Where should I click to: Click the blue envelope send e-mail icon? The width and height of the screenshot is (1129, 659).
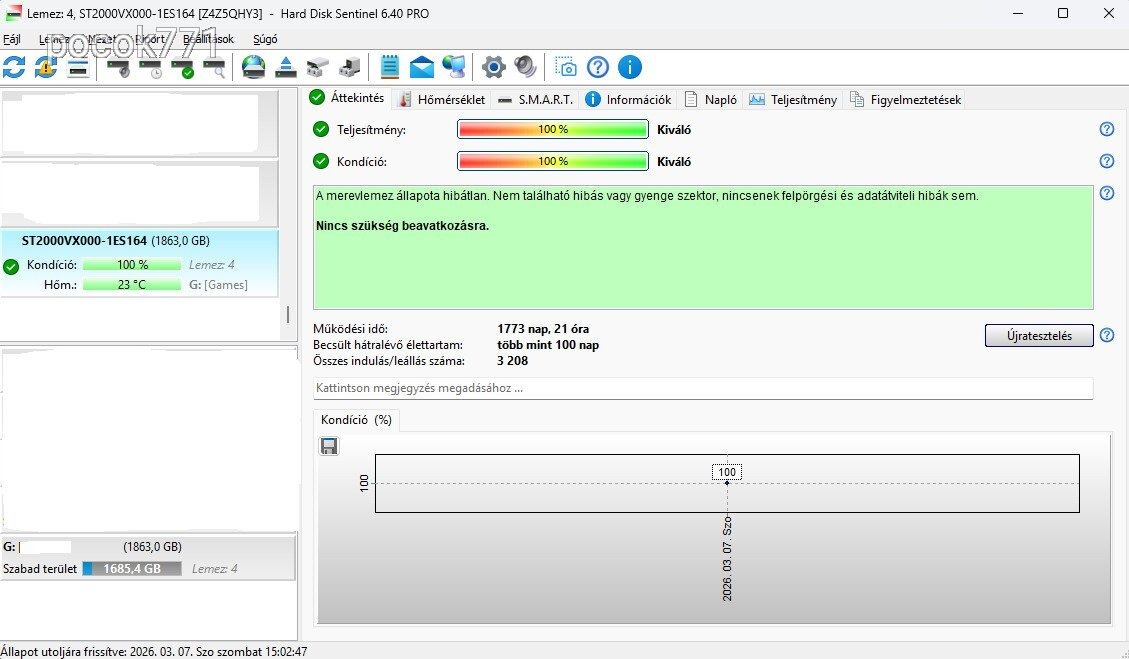point(422,68)
